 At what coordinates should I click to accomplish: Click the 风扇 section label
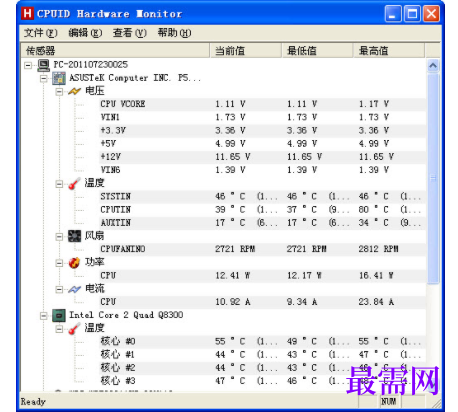(94, 236)
